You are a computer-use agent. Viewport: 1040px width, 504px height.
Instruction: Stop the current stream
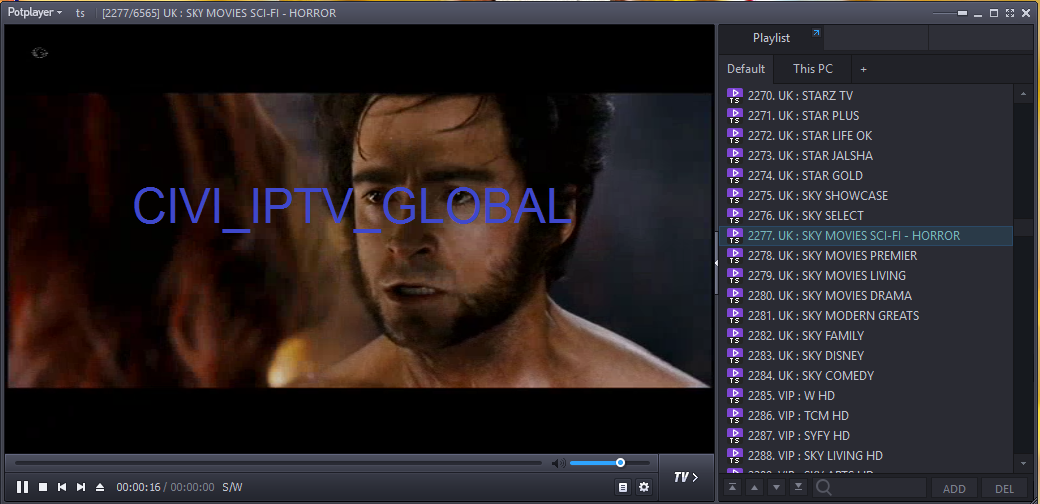43,487
